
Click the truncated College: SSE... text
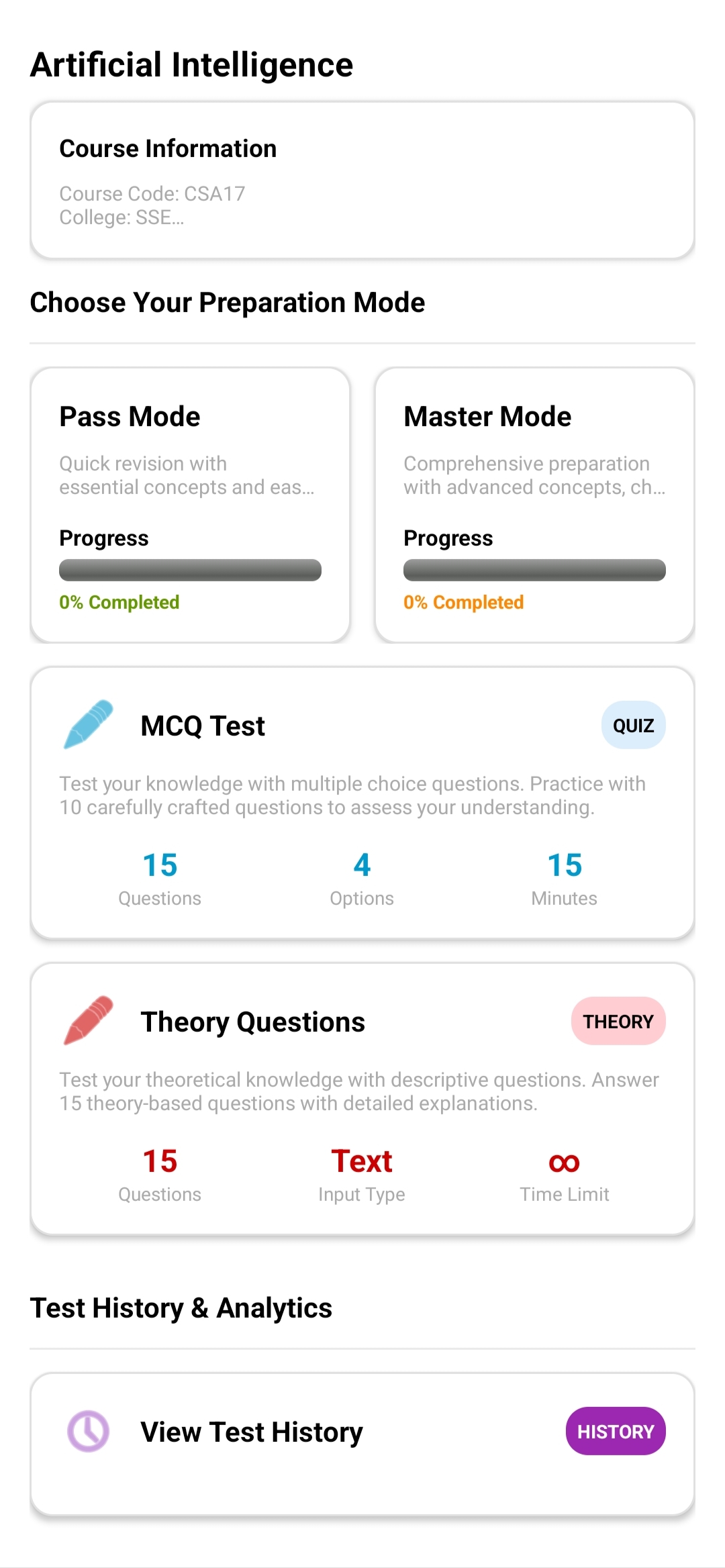coord(122,217)
